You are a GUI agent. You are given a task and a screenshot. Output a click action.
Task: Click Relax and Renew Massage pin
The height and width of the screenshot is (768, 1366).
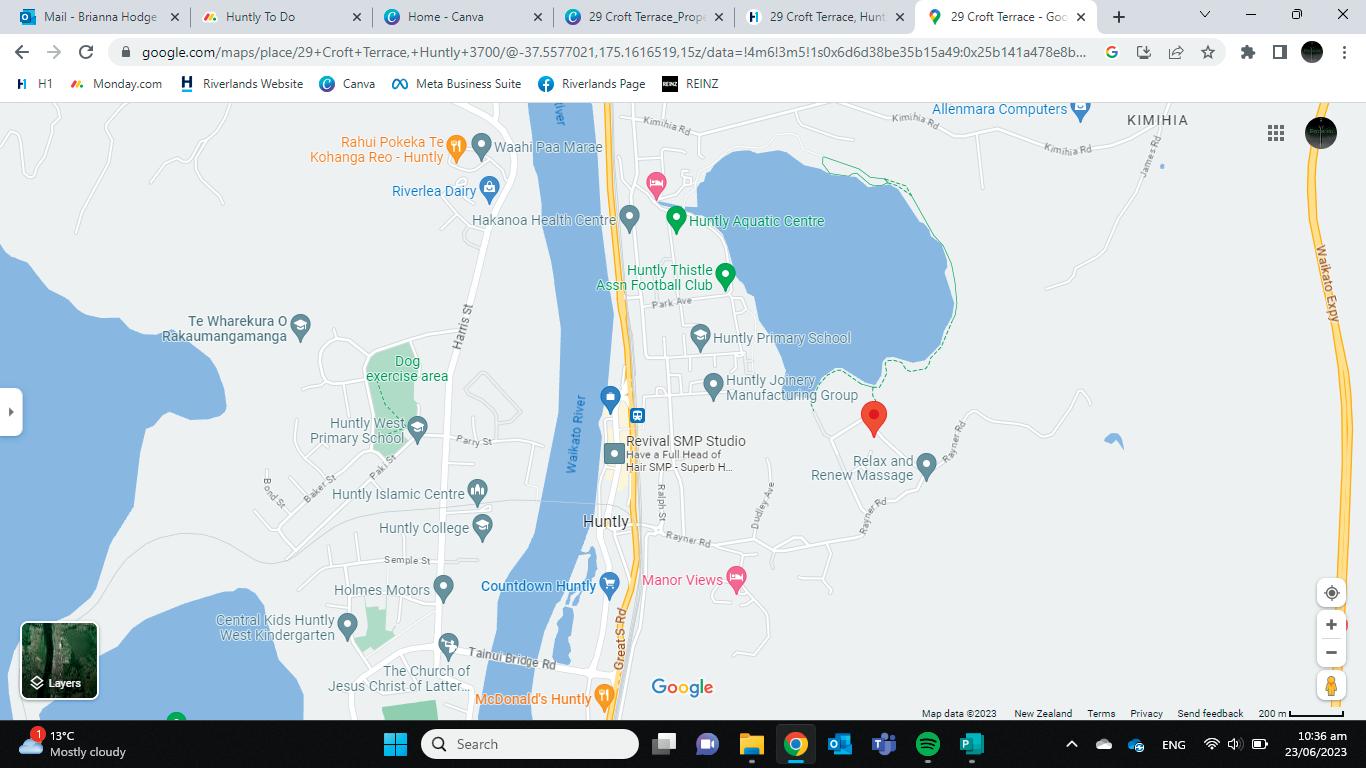click(x=926, y=465)
